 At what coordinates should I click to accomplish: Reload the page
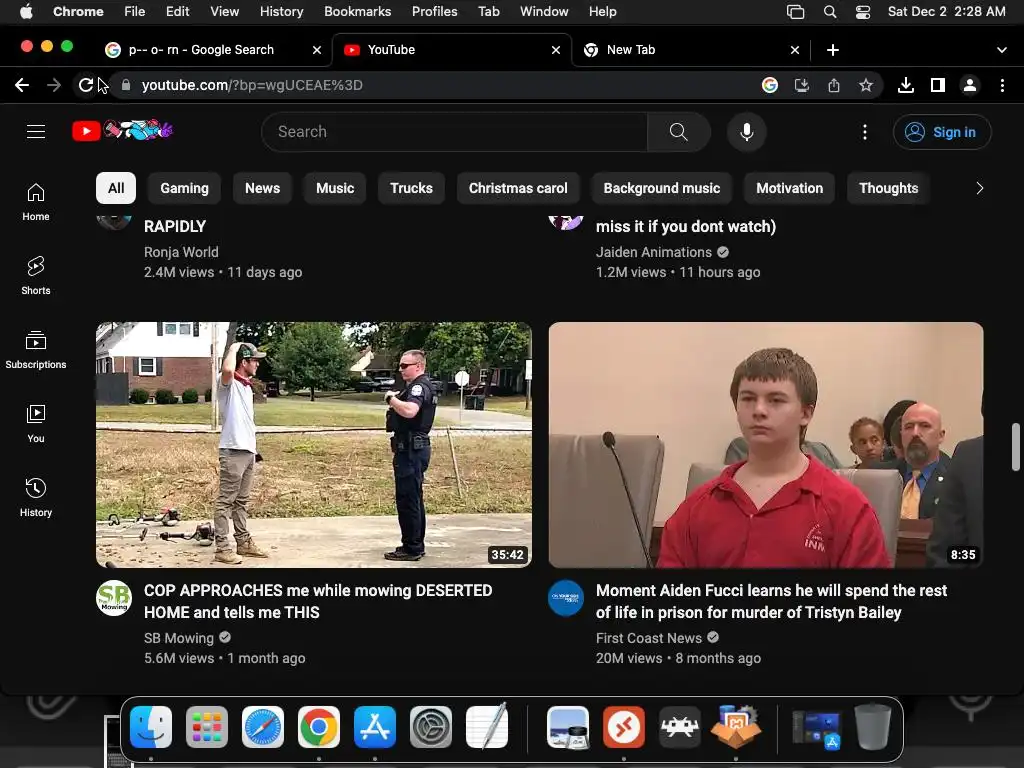click(x=86, y=85)
